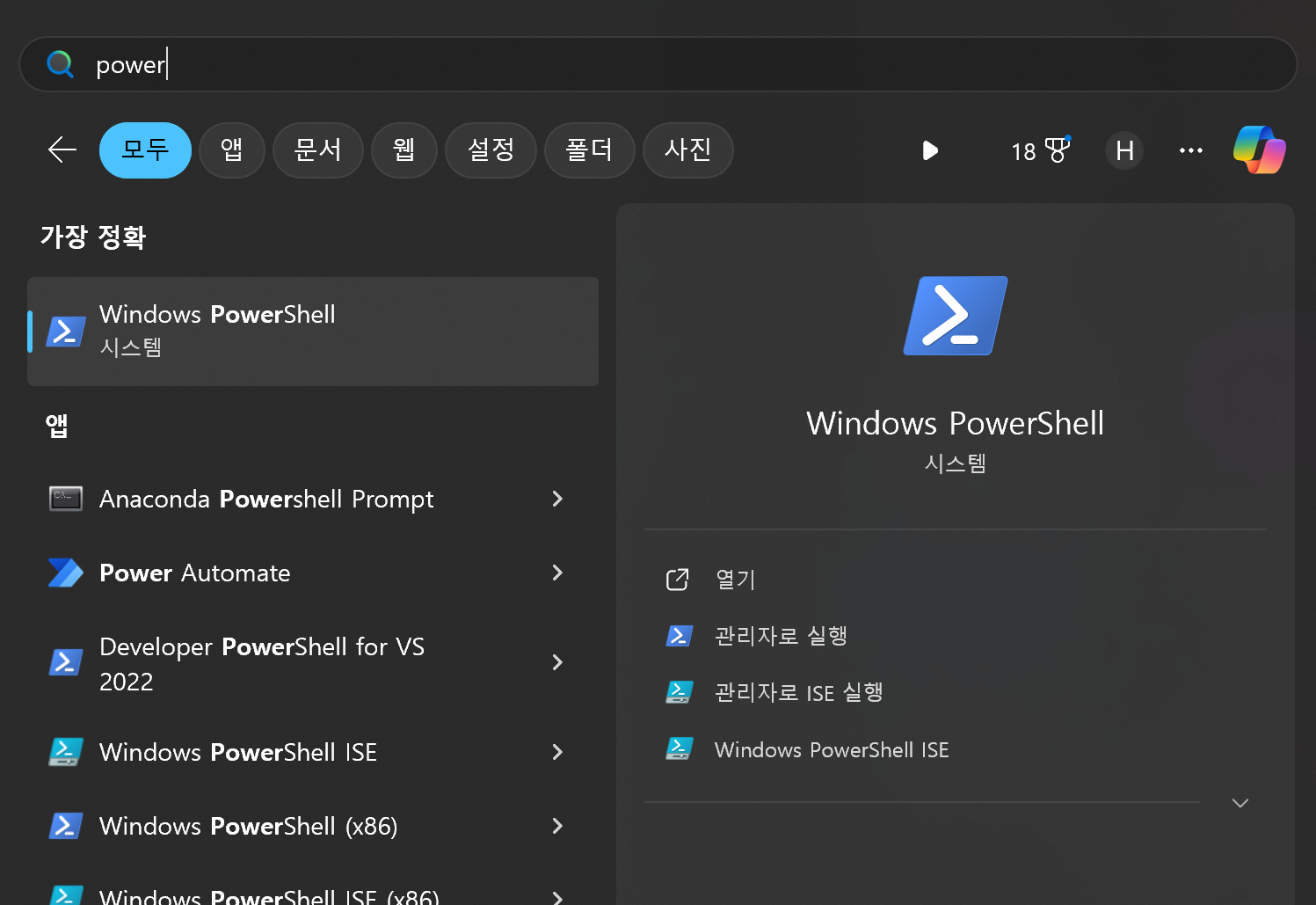Expand Windows PowerShell ISE chevron in list
The image size is (1316, 905).
coord(557,752)
